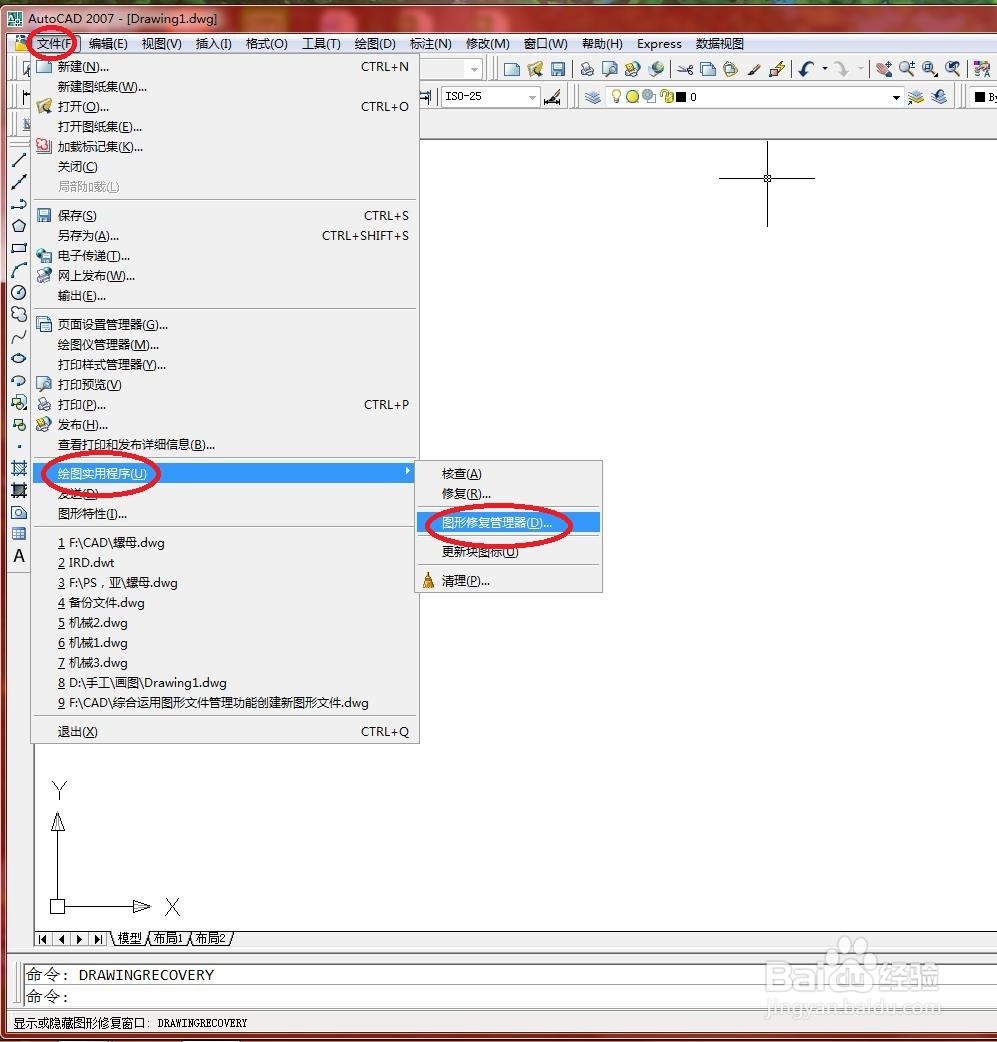Screen dimensions: 997x1042
Task: Choose 退出(X) menu entry
Action: click(225, 732)
